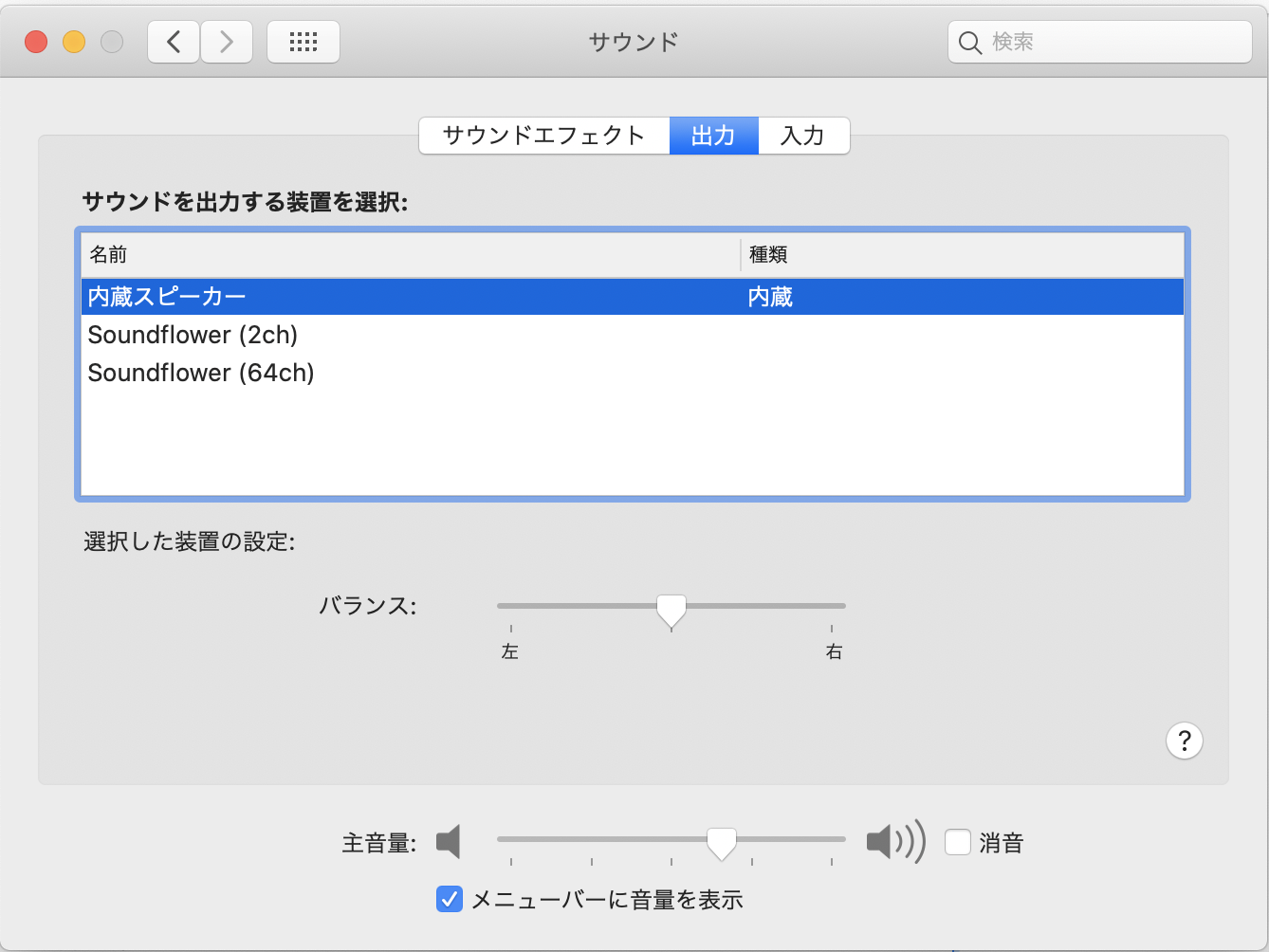Click the Show All preferences grid icon
Viewport: 1269px width, 952px height.
303,42
